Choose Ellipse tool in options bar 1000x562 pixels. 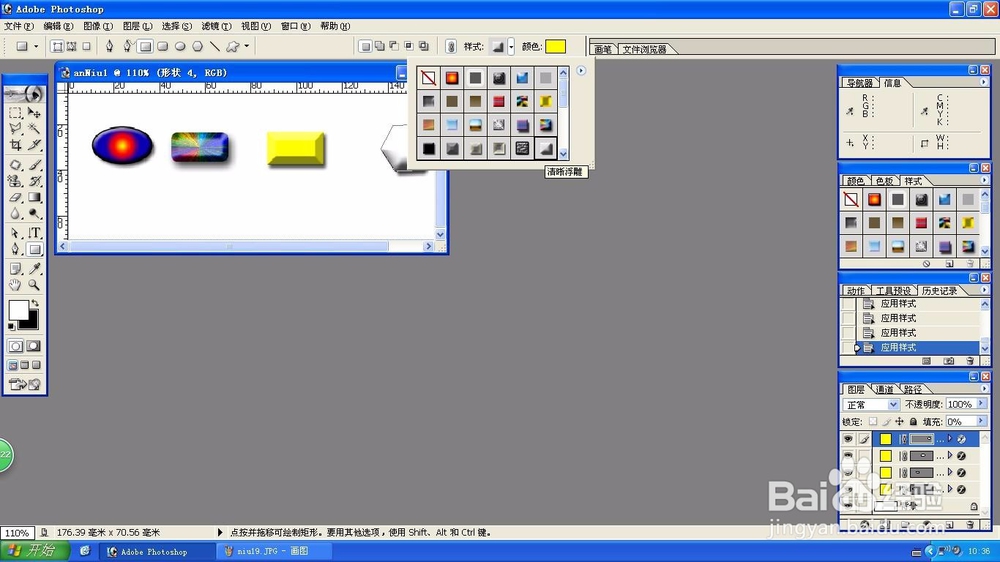(x=180, y=46)
